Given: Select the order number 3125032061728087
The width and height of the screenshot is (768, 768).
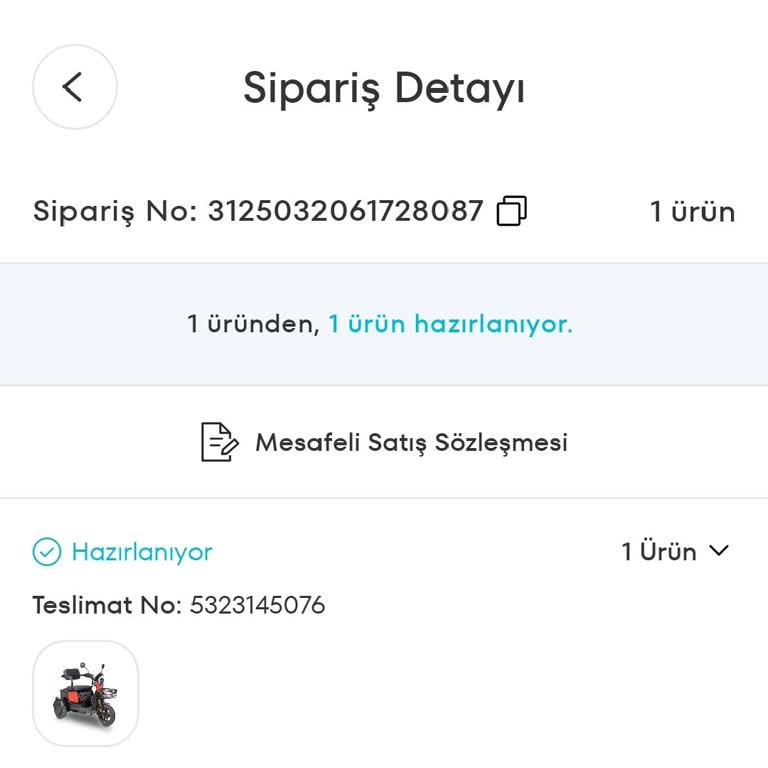Looking at the screenshot, I should tap(345, 211).
